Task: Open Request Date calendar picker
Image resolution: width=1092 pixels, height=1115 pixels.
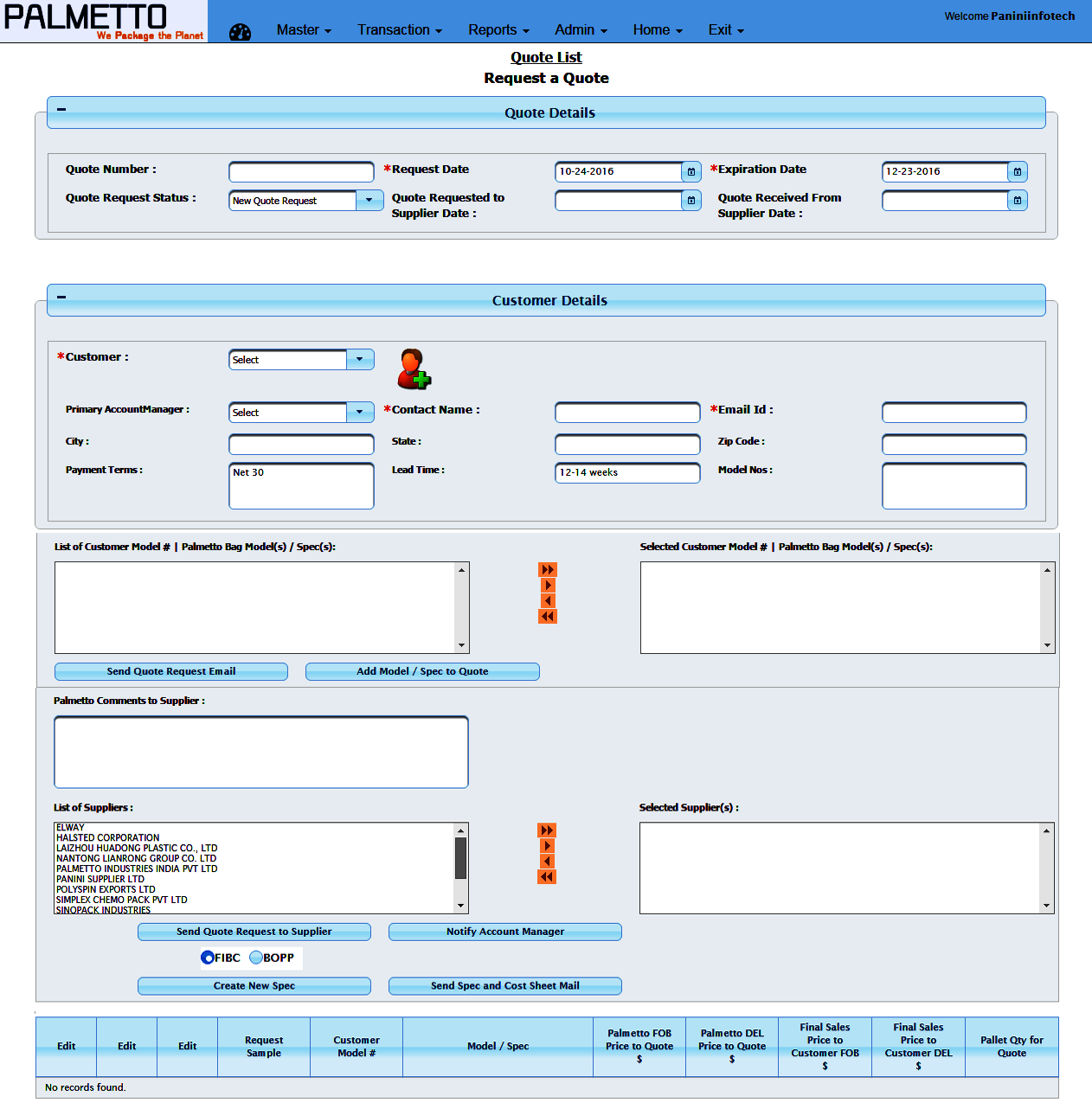Action: [x=691, y=171]
